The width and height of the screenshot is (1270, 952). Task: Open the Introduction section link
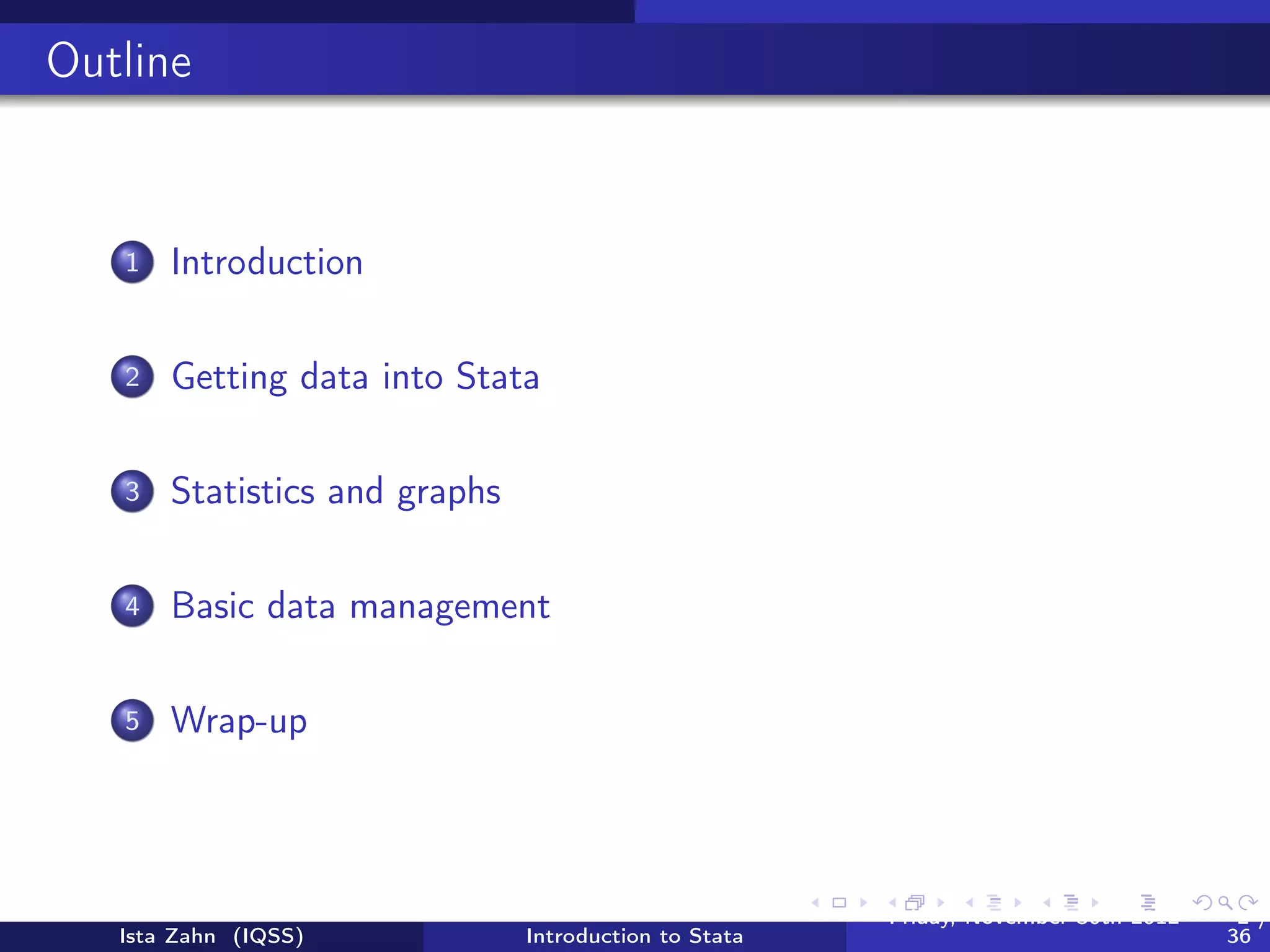[267, 262]
